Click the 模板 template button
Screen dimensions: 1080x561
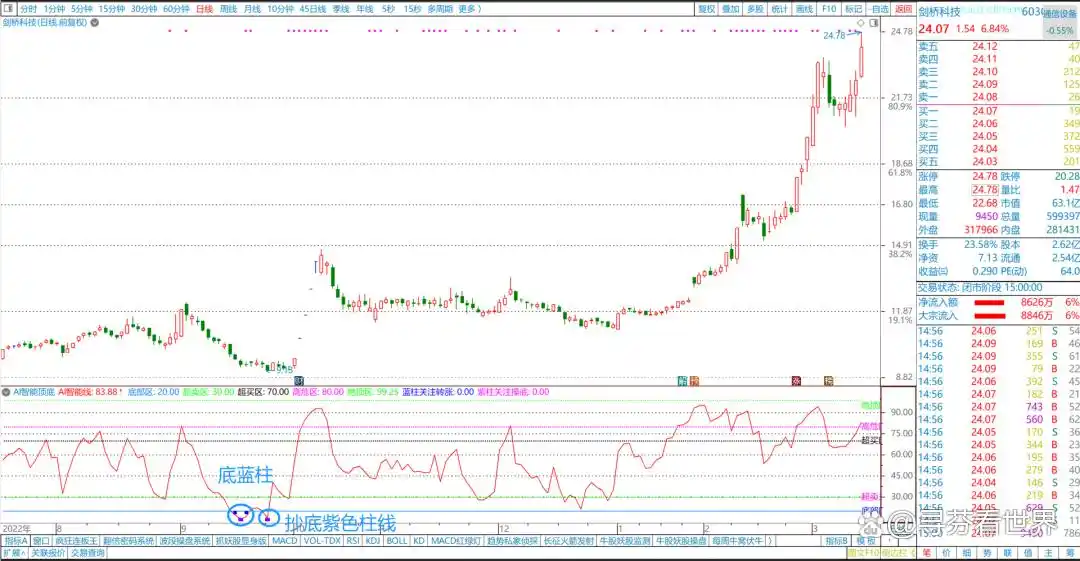865,541
